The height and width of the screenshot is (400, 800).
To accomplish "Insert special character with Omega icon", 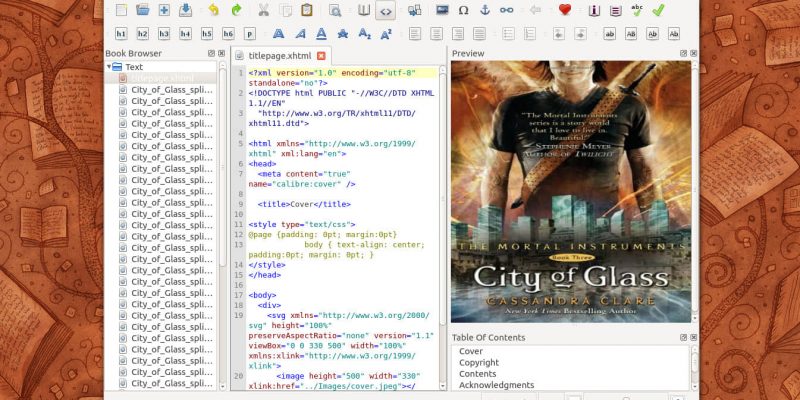I will [x=463, y=10].
